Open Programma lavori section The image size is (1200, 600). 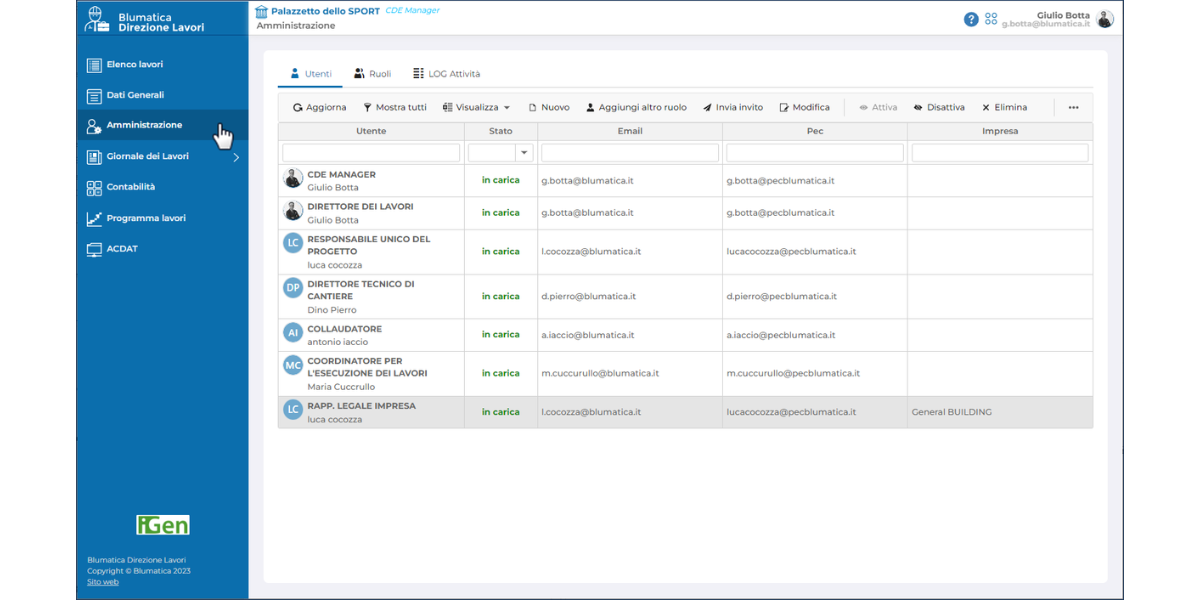[145, 218]
